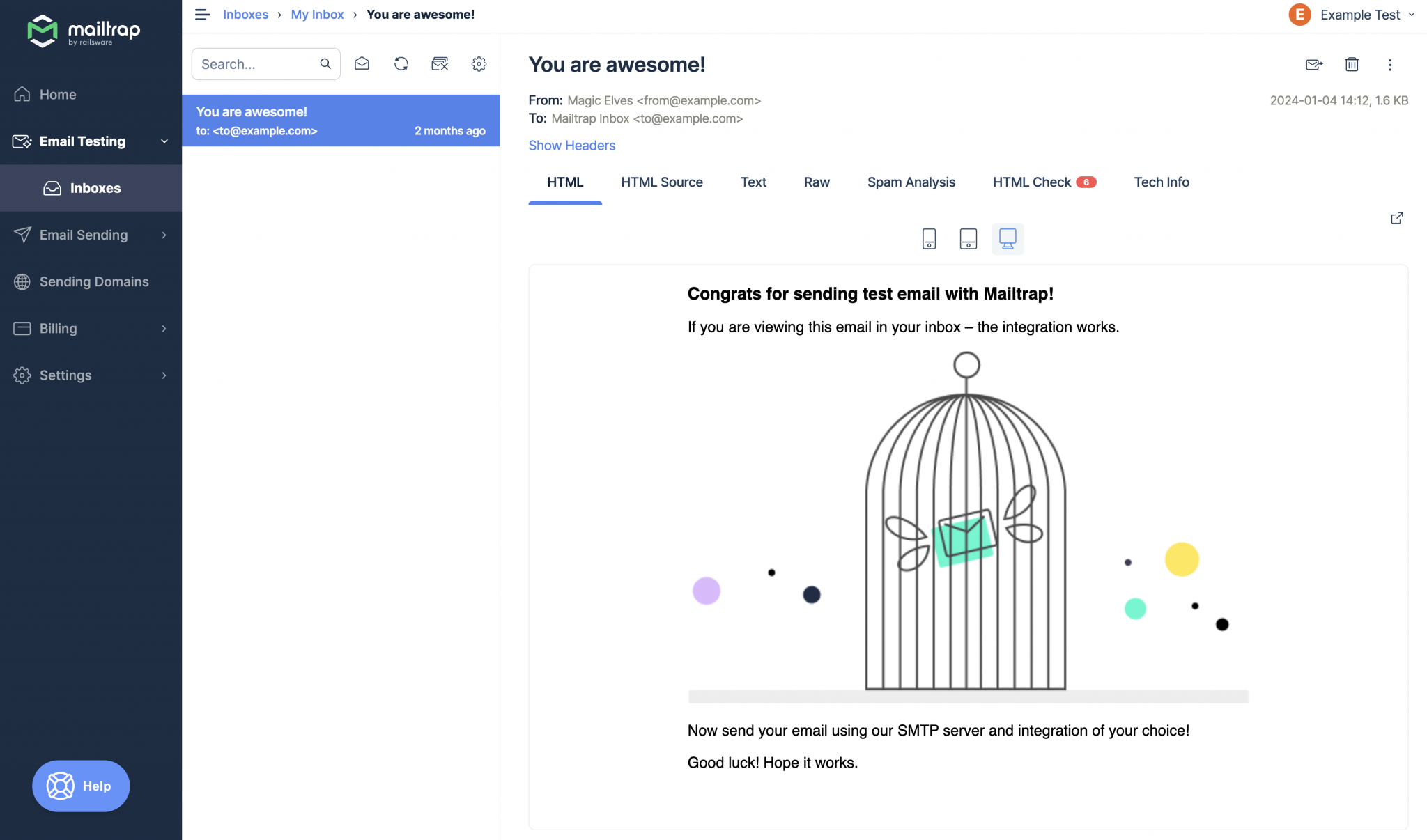This screenshot has height=840, width=1427.
Task: Open the Help button
Action: tap(80, 786)
